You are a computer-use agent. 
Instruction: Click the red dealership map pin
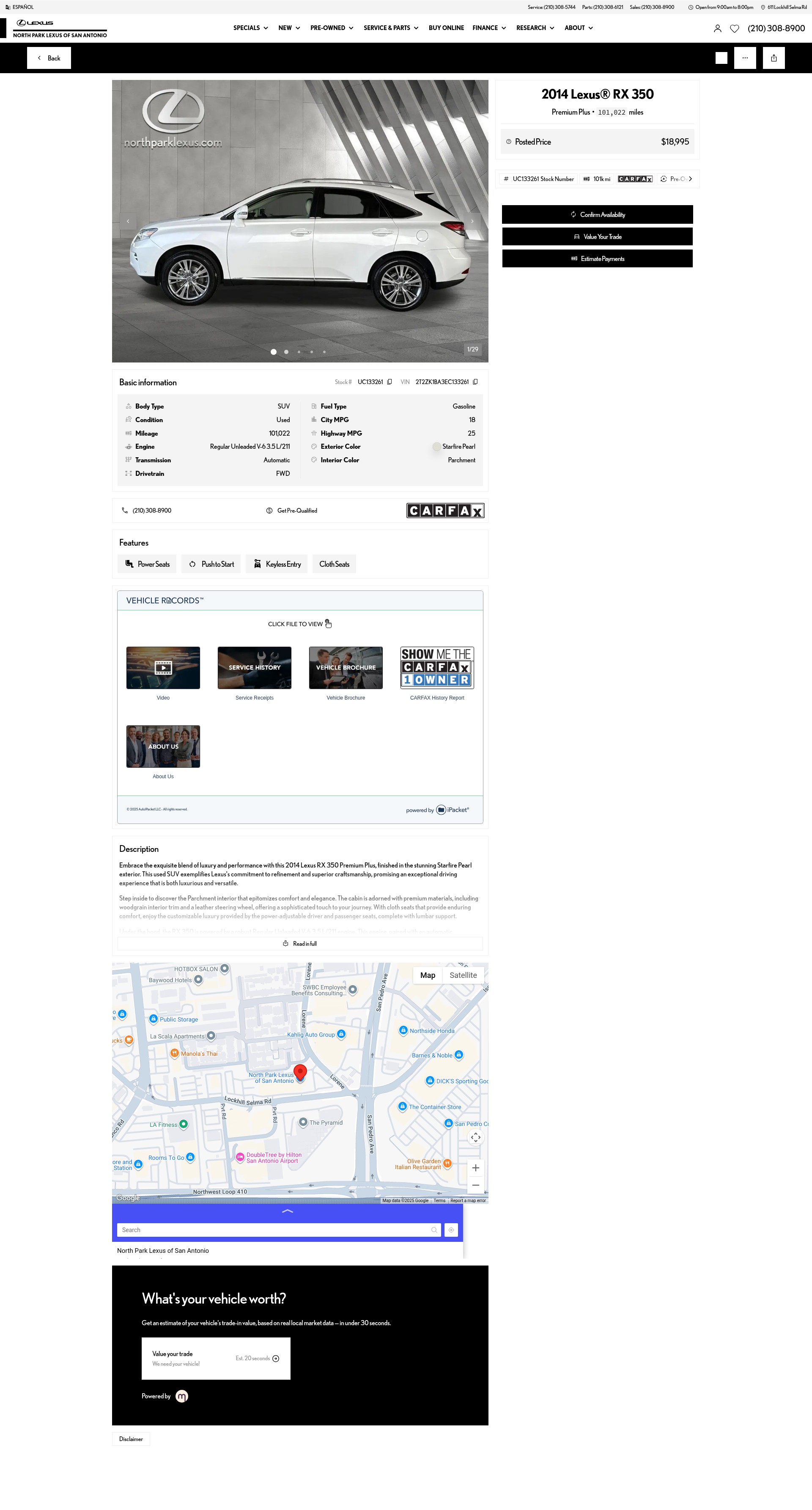coord(300,1072)
